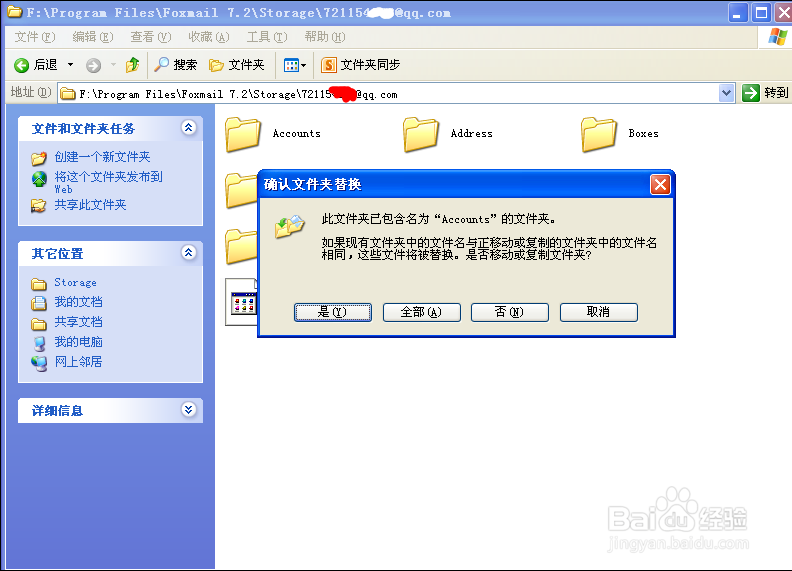Expand the address bar dropdown arrow
This screenshot has height=571, width=792.
point(726,93)
